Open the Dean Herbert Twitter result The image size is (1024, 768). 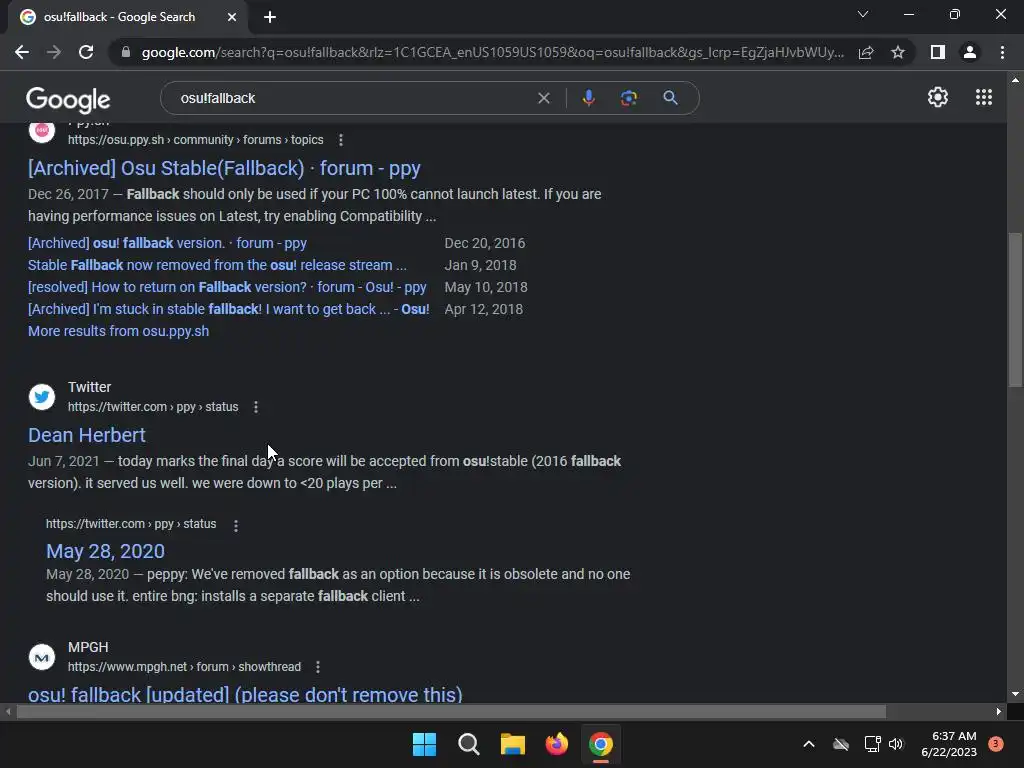point(87,436)
